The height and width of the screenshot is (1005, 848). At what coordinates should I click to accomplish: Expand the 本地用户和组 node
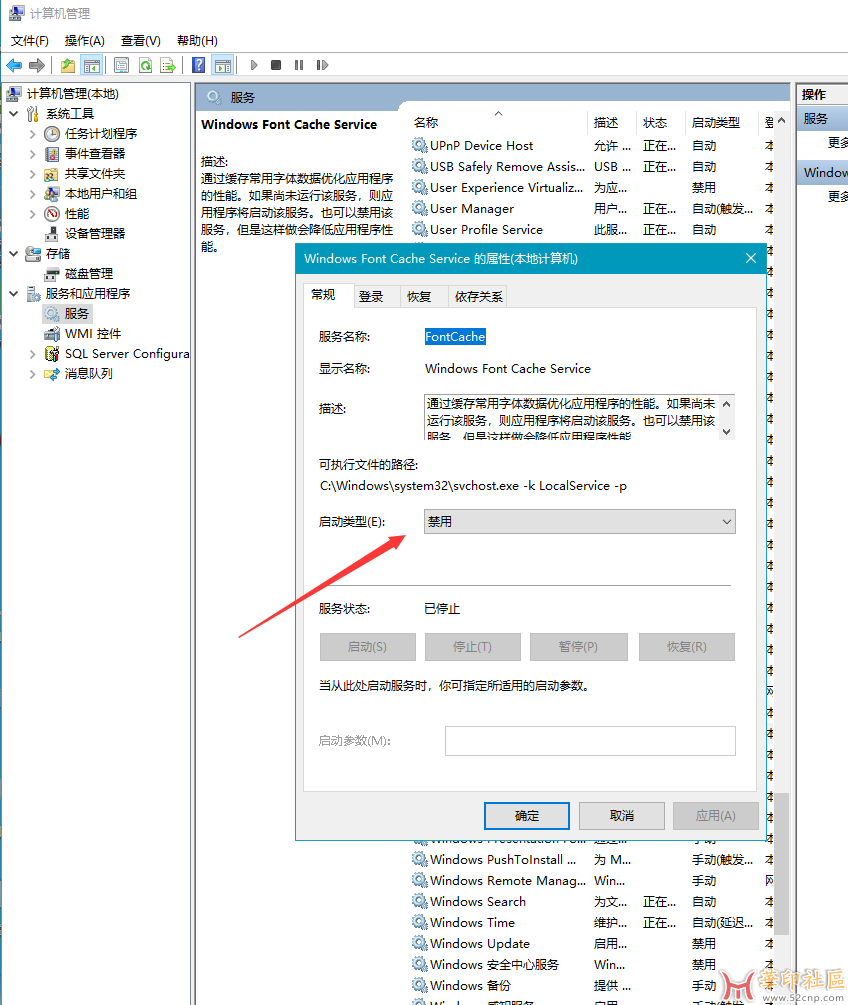pos(32,194)
